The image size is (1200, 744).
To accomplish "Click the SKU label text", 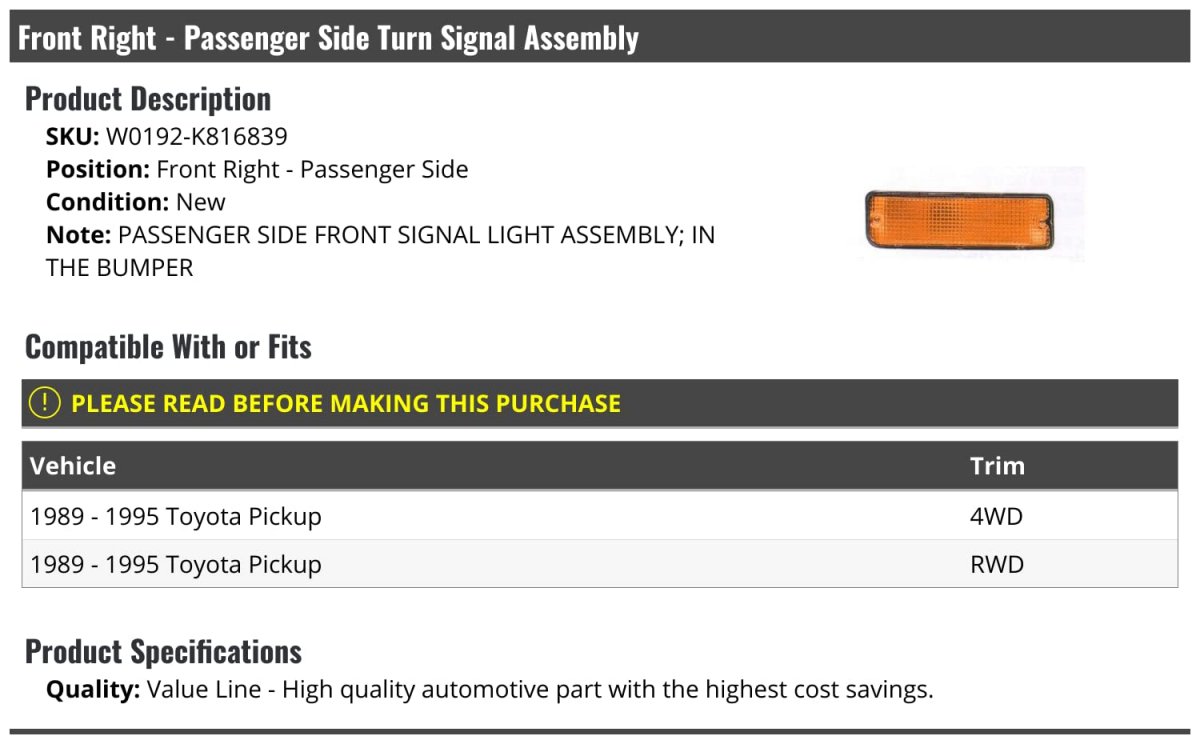I will tap(73, 137).
